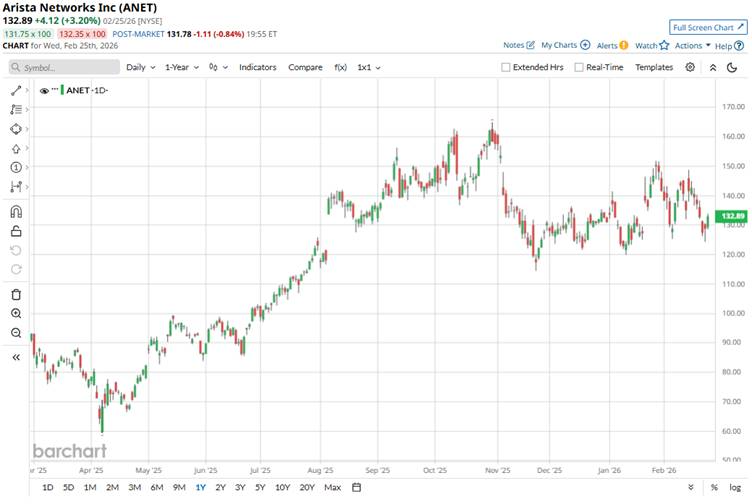Click the 132.89 current price label
This screenshot has width=752, height=504.
(x=733, y=216)
